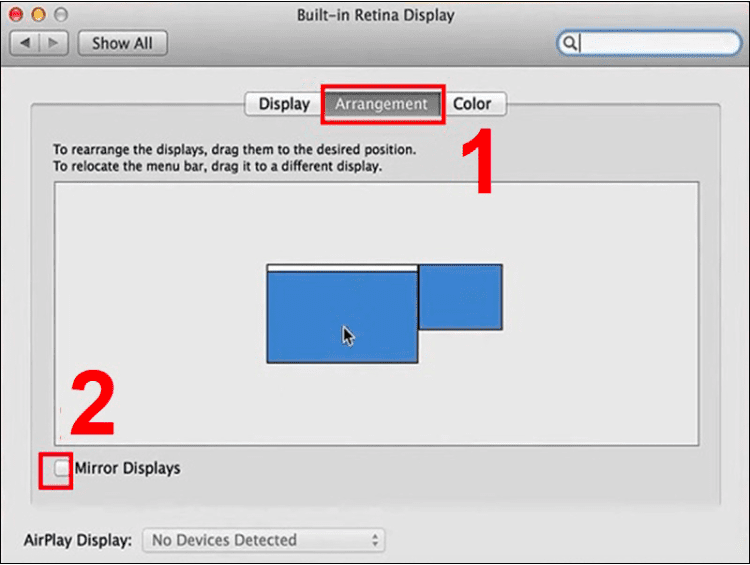This screenshot has width=750, height=565.
Task: Zoom the window with the green button
Action: click(59, 16)
